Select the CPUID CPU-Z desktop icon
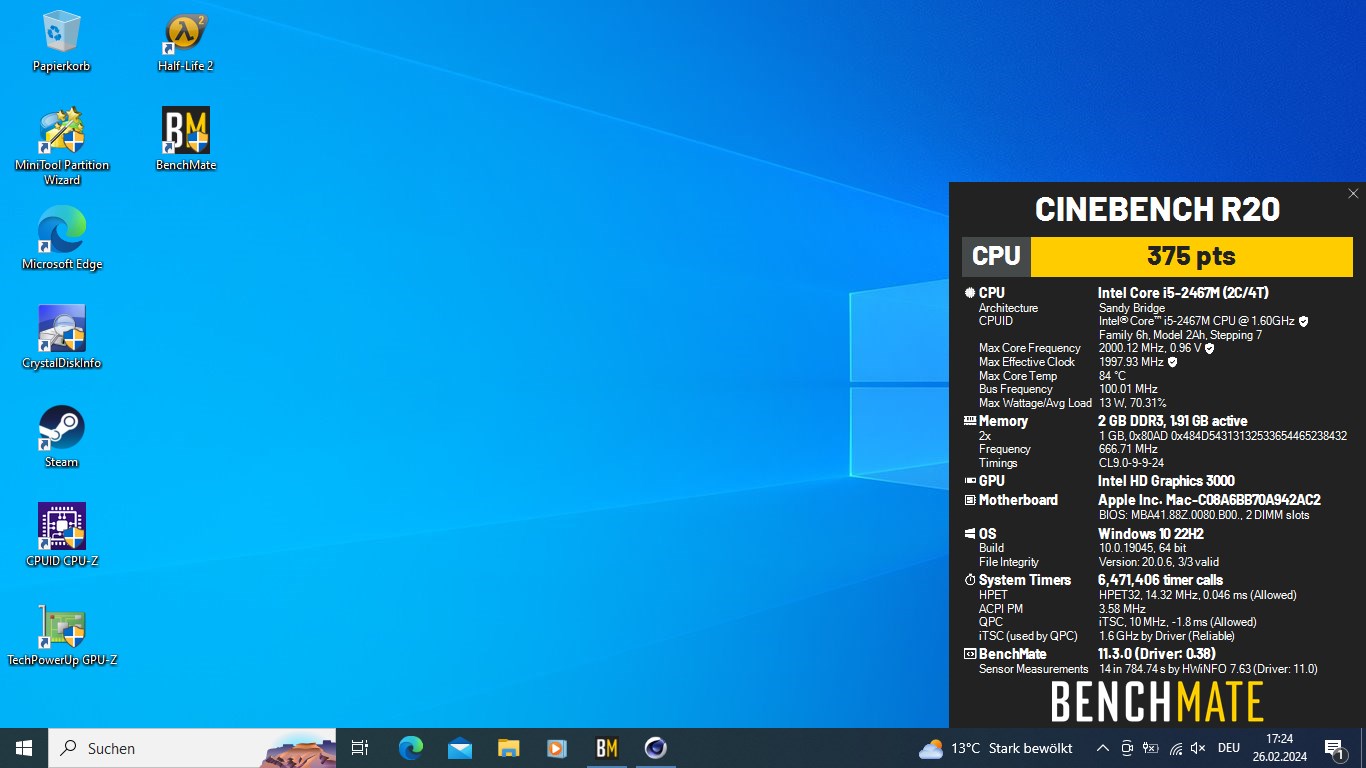 pyautogui.click(x=62, y=535)
